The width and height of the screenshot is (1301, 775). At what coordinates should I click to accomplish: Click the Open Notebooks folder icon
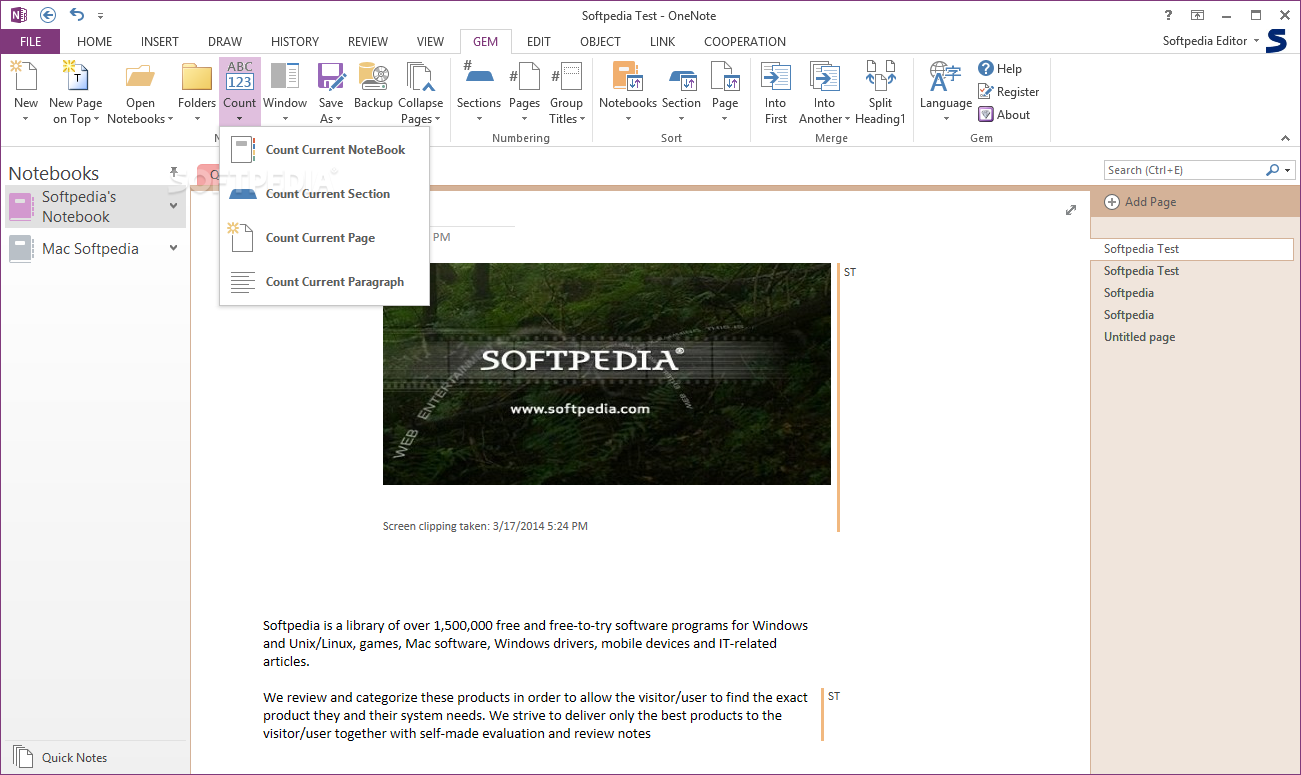coord(140,76)
